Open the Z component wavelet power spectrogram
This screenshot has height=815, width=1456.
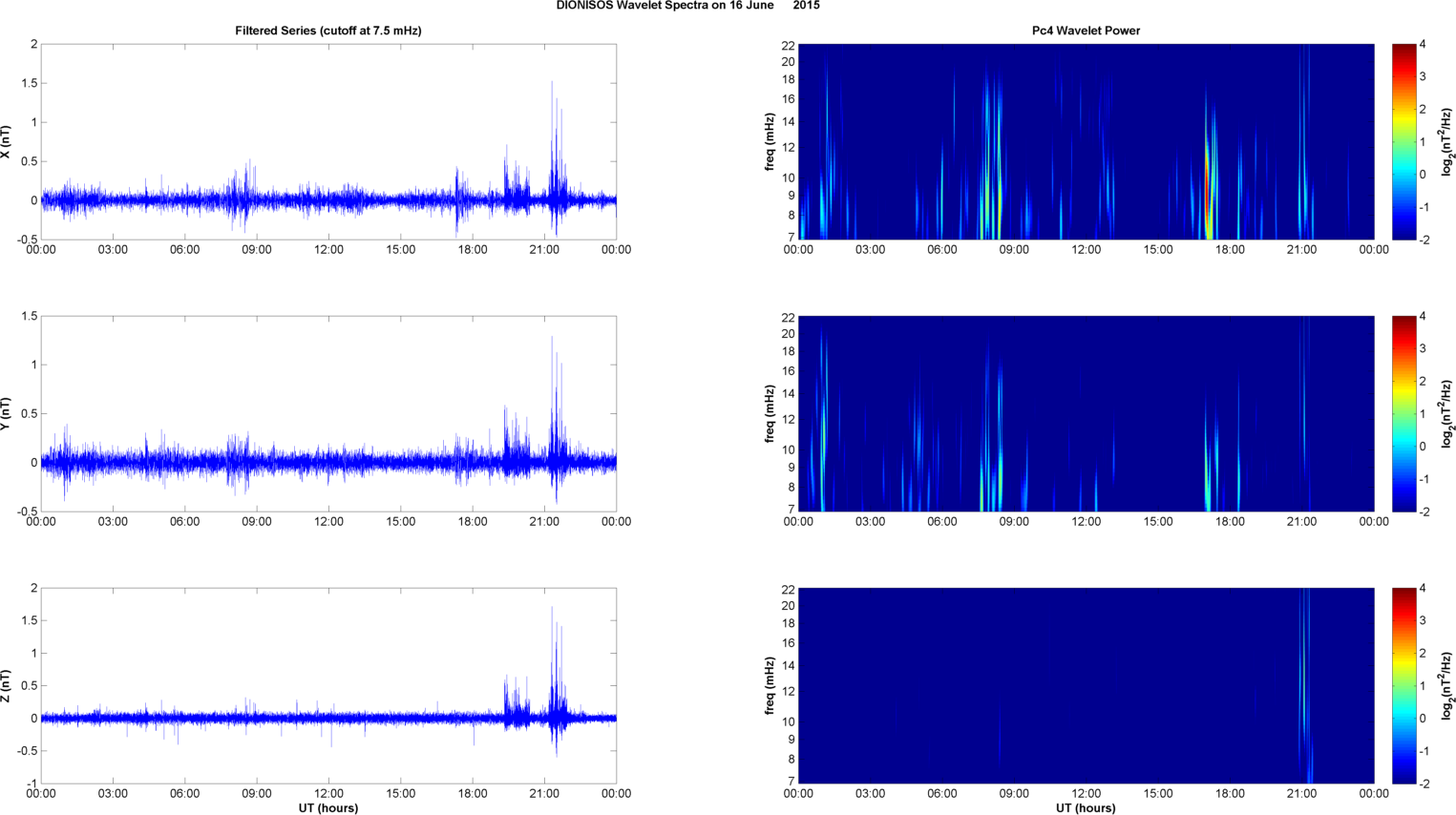(x=1086, y=685)
